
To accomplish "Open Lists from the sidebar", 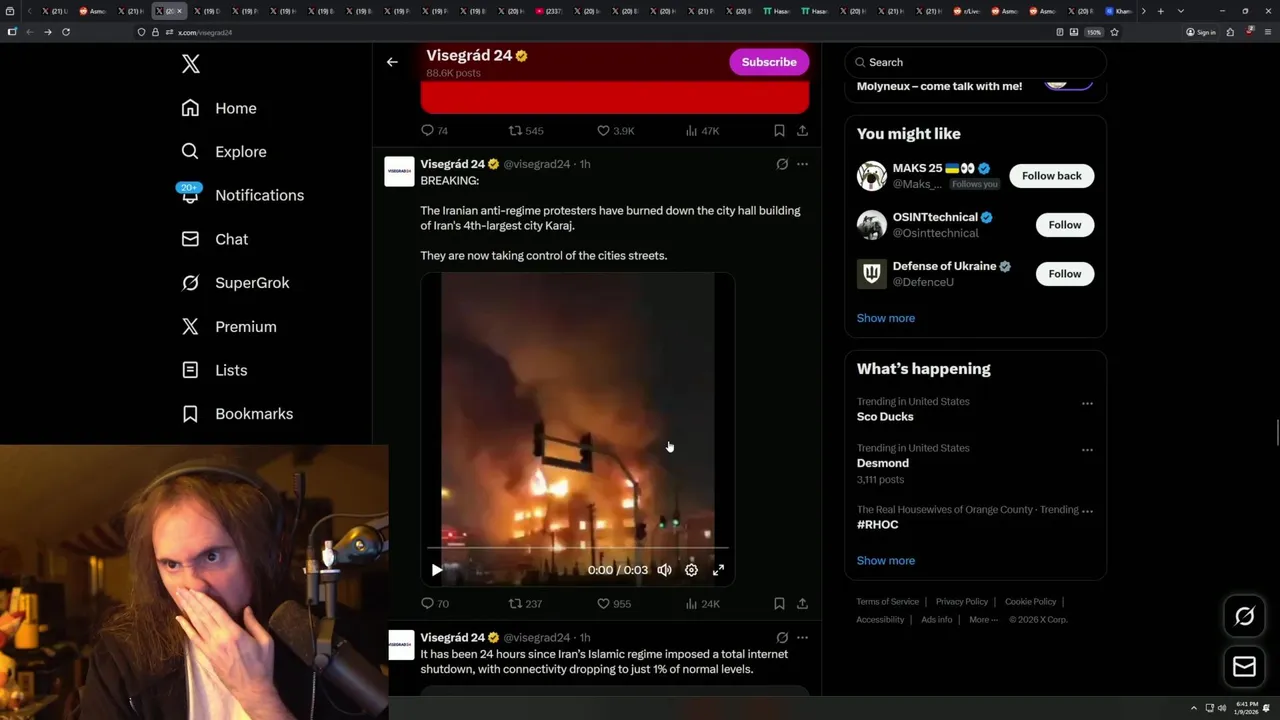I will pyautogui.click(x=214, y=370).
